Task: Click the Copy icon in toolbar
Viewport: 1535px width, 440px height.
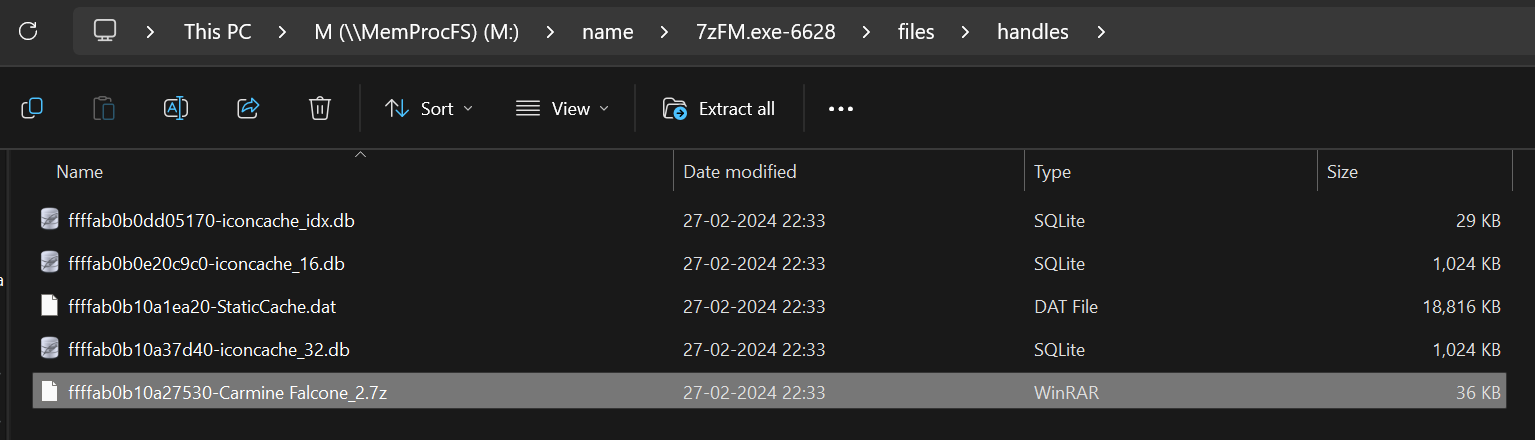Action: (x=32, y=108)
